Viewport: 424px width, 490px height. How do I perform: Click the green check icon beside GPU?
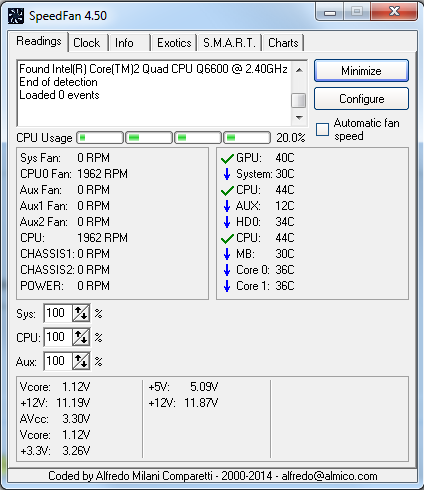tap(227, 158)
